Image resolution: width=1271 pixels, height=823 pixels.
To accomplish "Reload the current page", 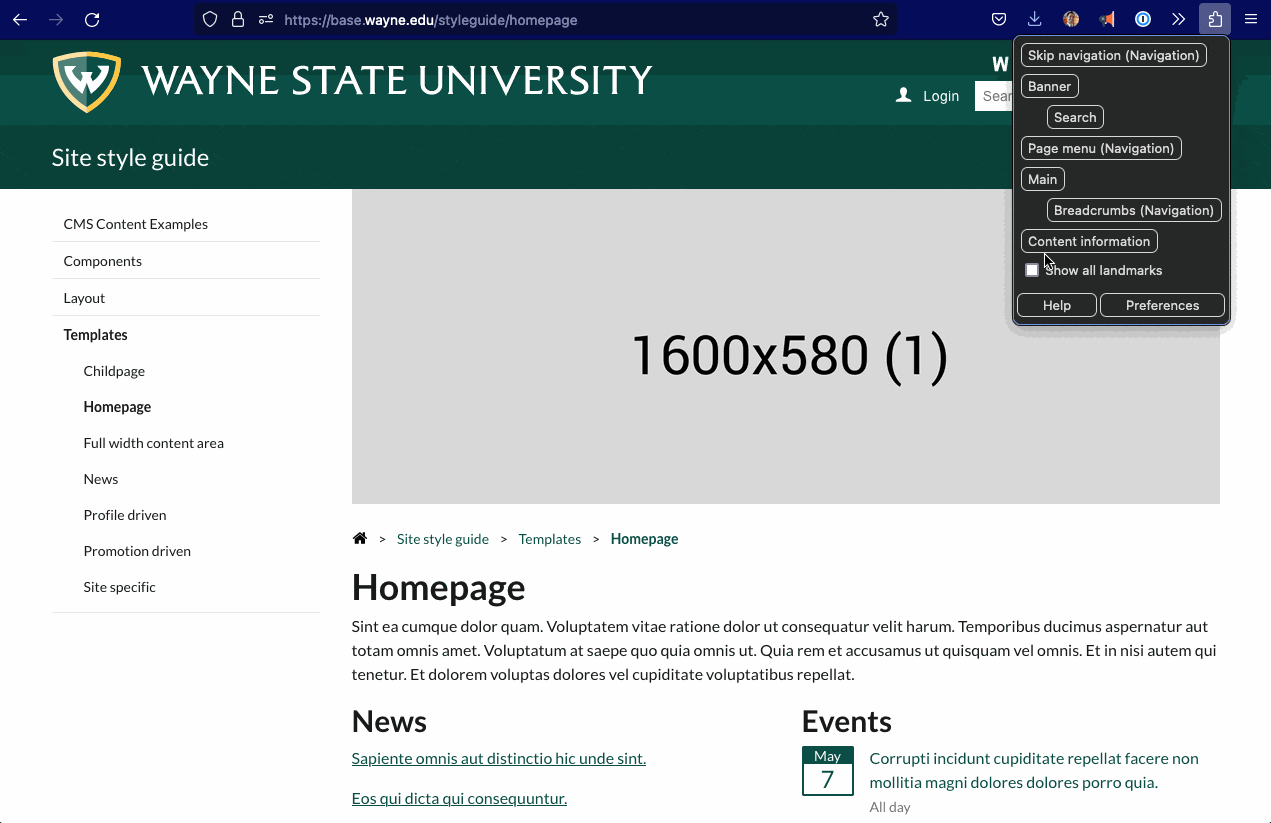I will click(x=93, y=20).
